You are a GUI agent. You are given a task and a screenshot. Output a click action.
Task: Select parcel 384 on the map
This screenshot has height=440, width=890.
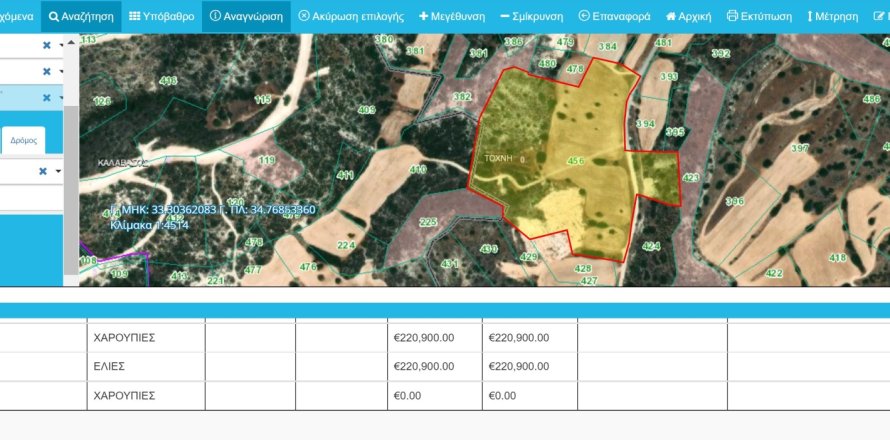point(607,45)
